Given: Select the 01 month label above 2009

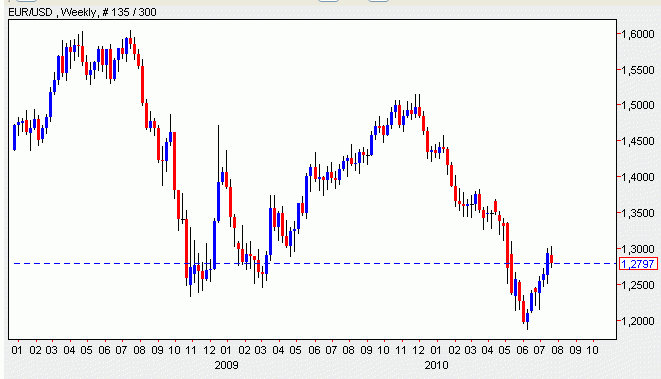Looking at the screenshot, I should [x=226, y=350].
